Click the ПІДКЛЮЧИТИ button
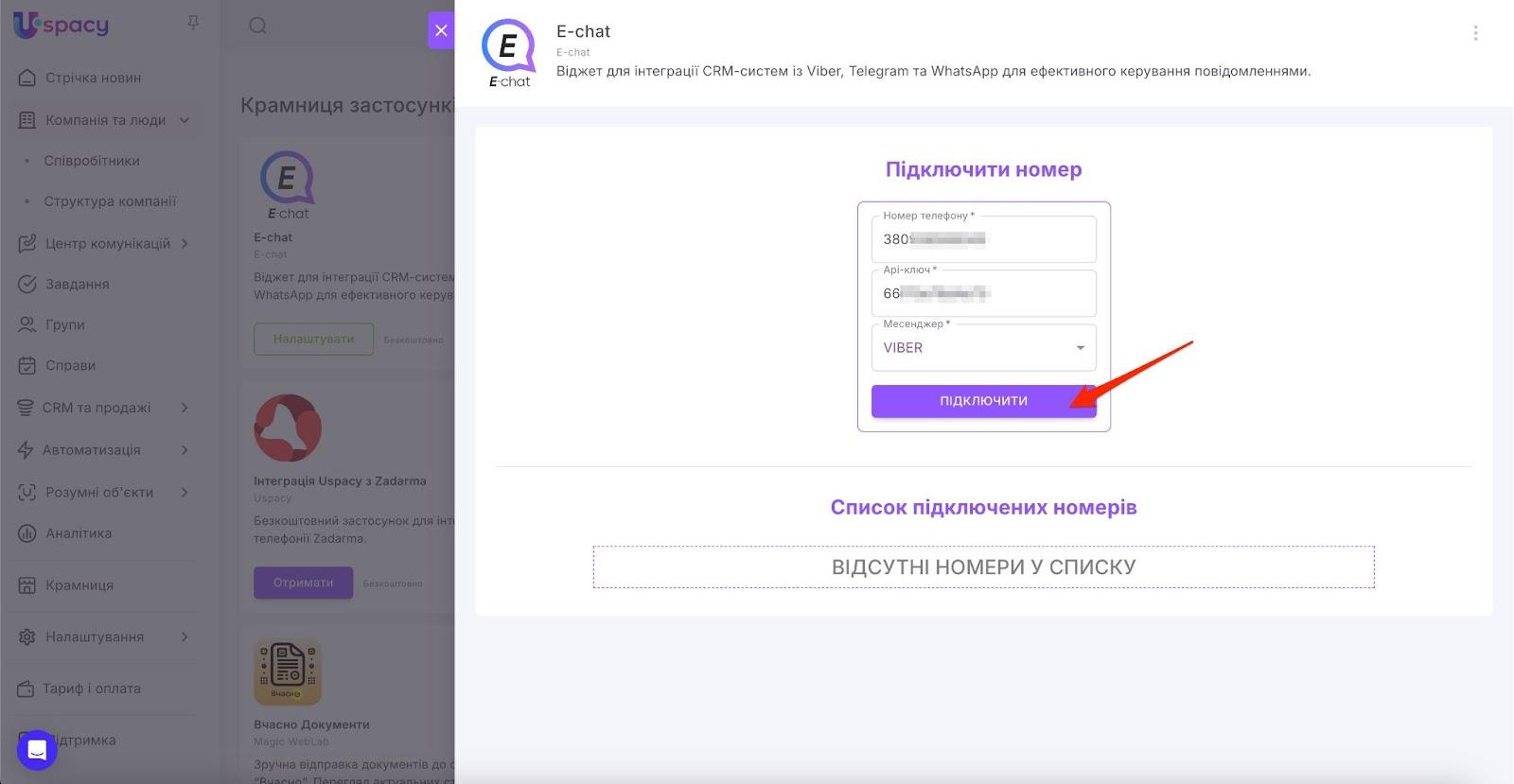This screenshot has width=1514, height=784. [983, 401]
